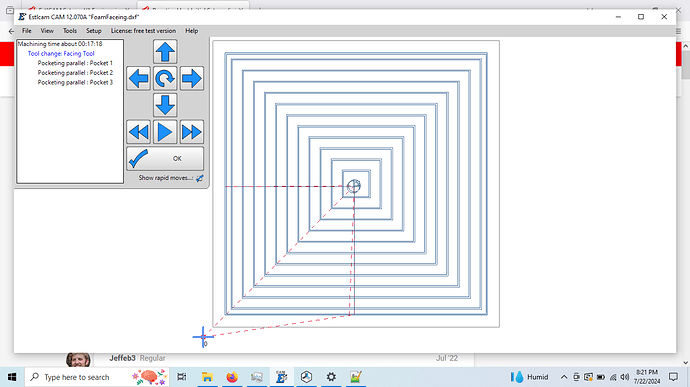Viewport: 690px width, 387px height.
Task: Rotate view with the circular arrow button
Action: [x=165, y=78]
